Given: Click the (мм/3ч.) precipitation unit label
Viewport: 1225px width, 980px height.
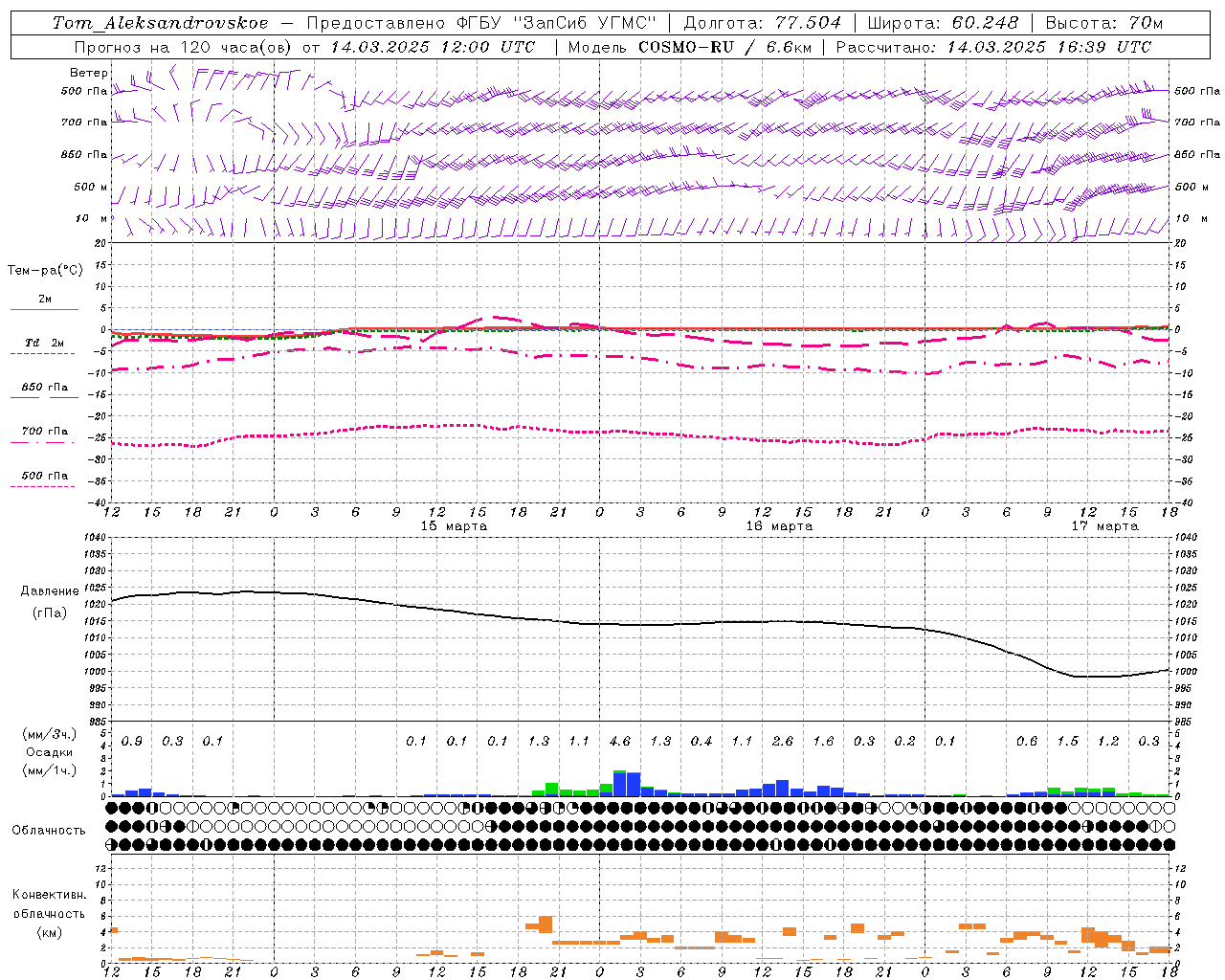Looking at the screenshot, I should pyautogui.click(x=49, y=734).
